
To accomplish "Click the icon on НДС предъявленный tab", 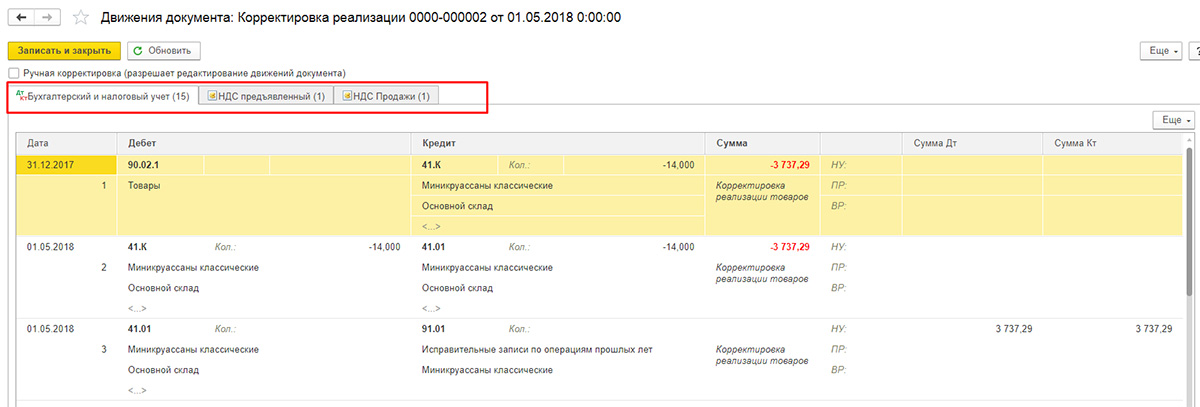I will click(x=211, y=96).
